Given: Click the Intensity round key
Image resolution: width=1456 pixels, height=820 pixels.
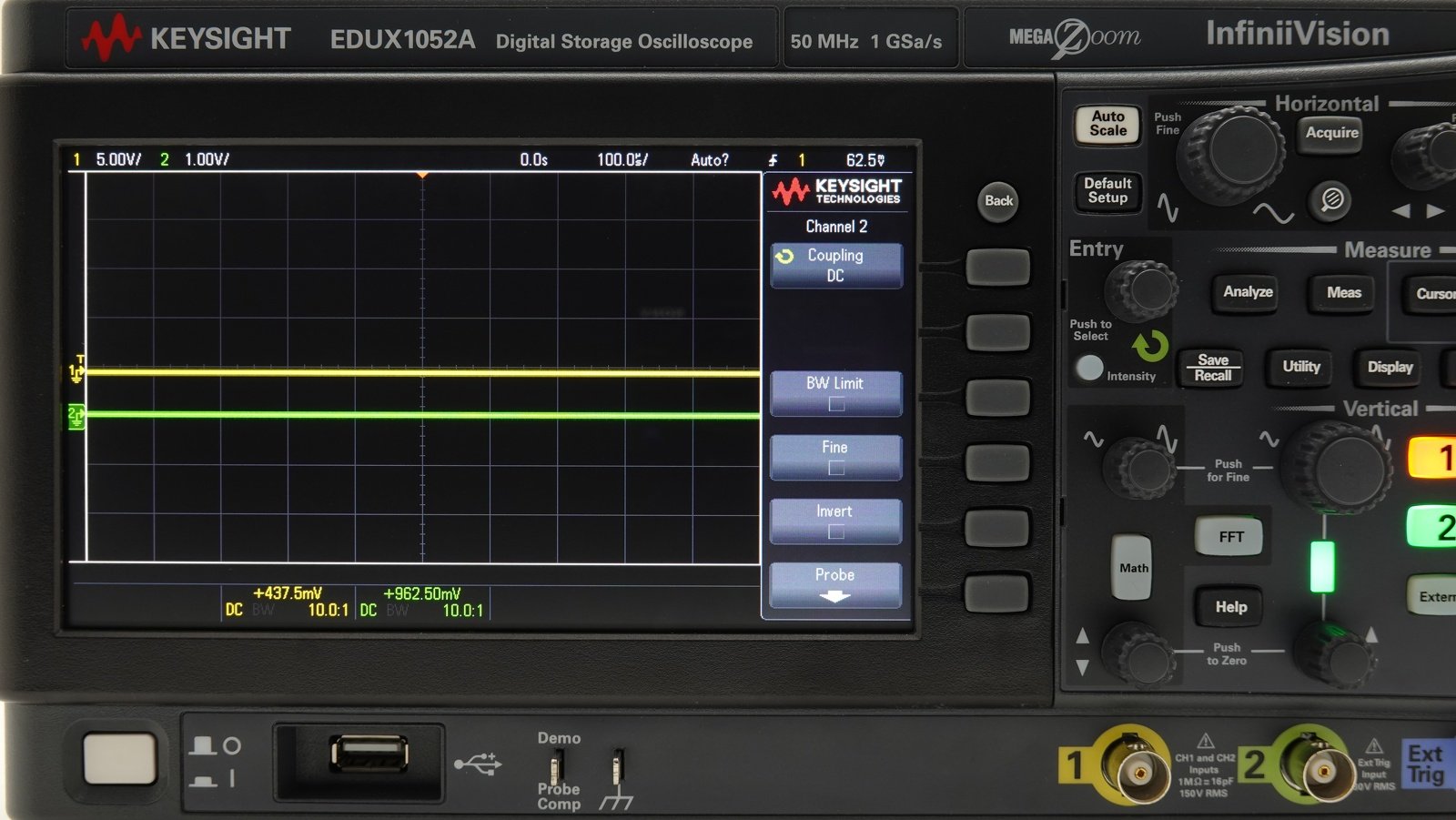Looking at the screenshot, I should (1088, 368).
